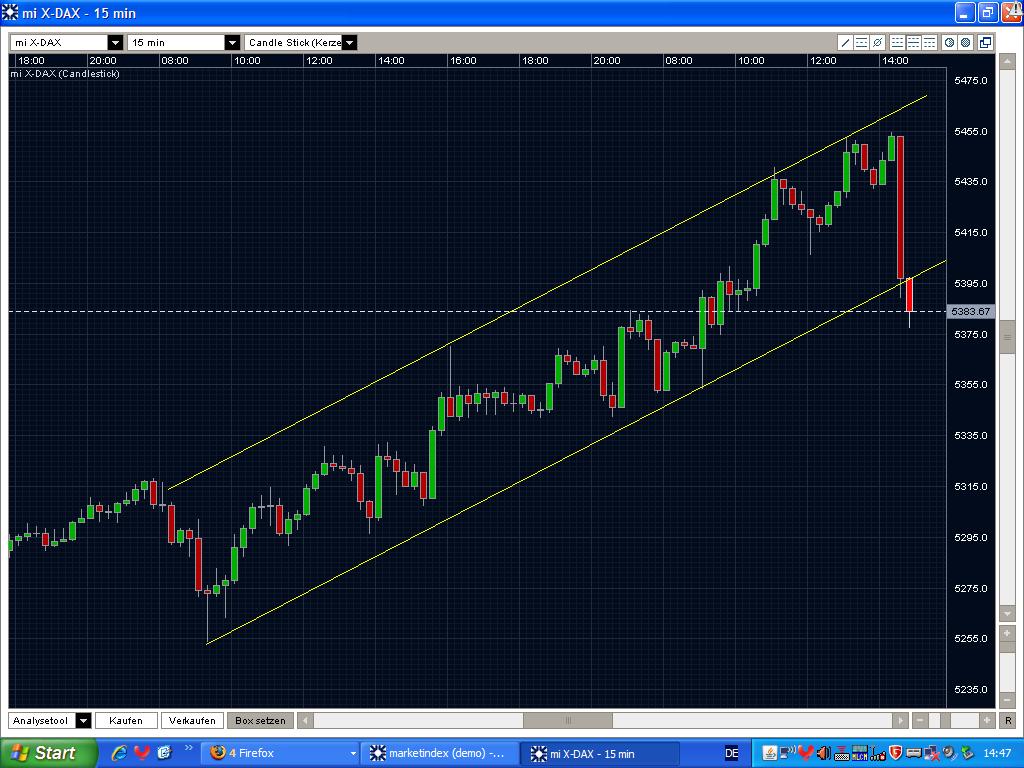Click the half-shaded octagon toolbar icon
Screen dimensions: 1024x768
coord(950,42)
